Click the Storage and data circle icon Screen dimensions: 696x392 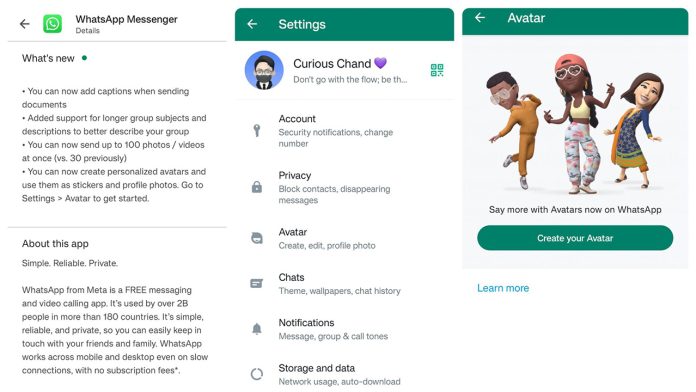[257, 374]
